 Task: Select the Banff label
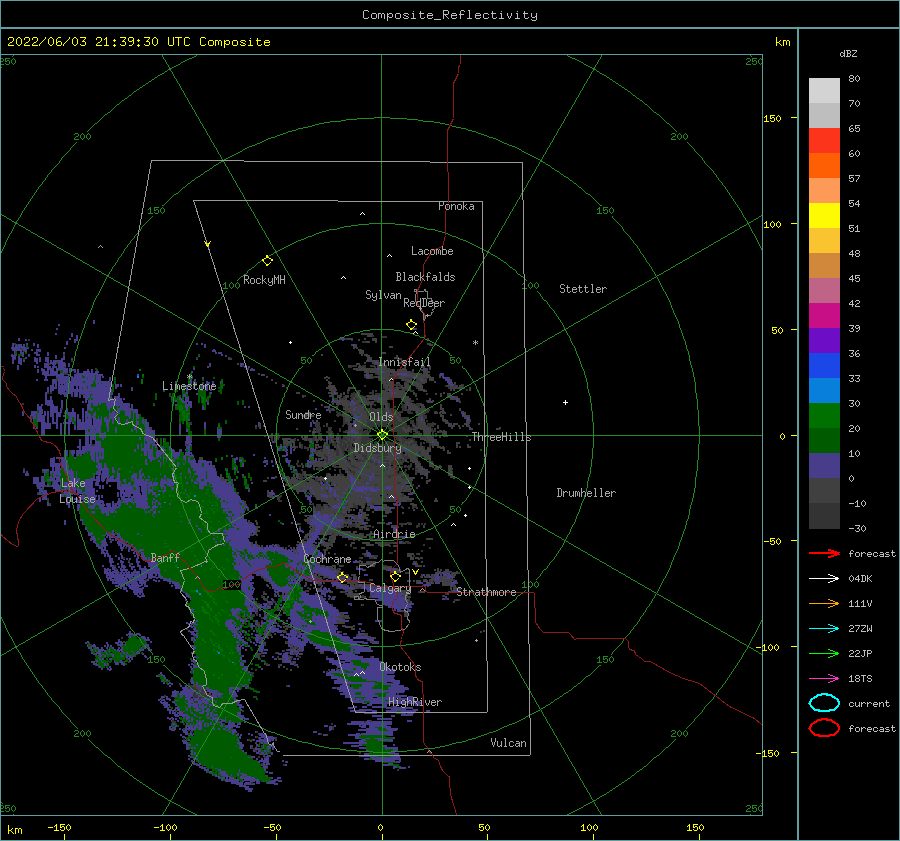point(165,557)
